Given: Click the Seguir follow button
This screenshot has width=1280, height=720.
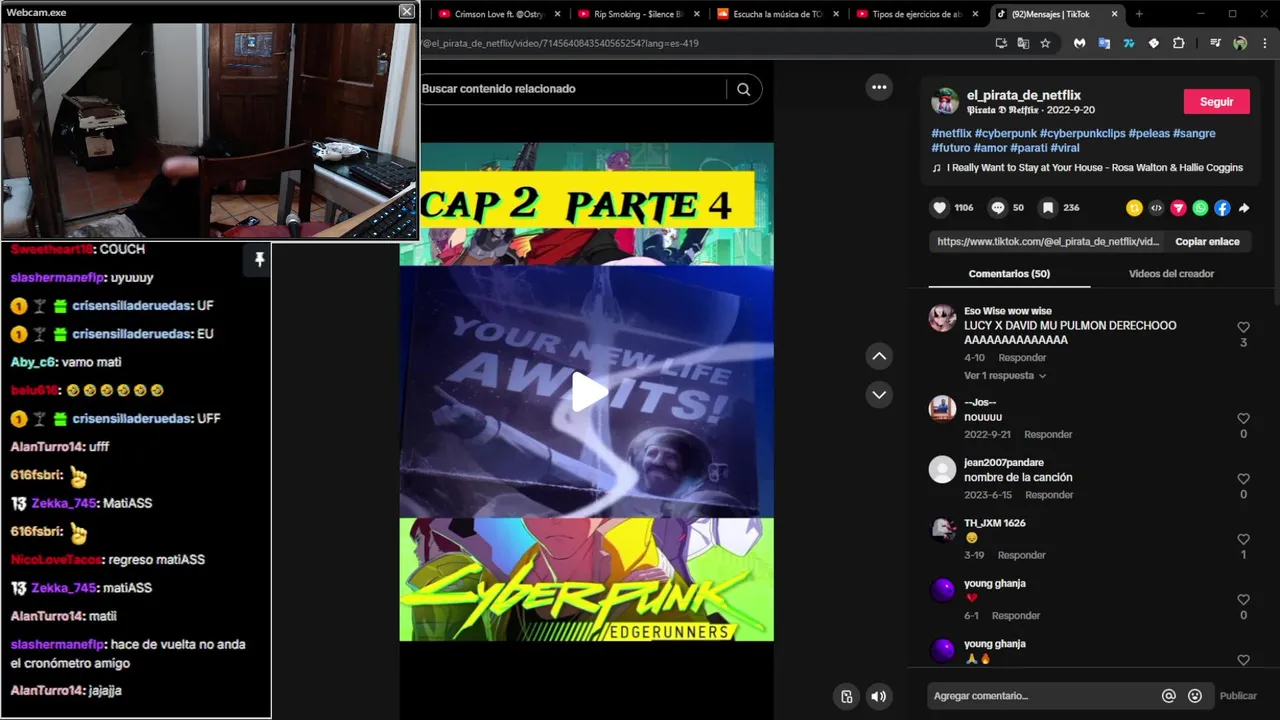Looking at the screenshot, I should (x=1217, y=102).
